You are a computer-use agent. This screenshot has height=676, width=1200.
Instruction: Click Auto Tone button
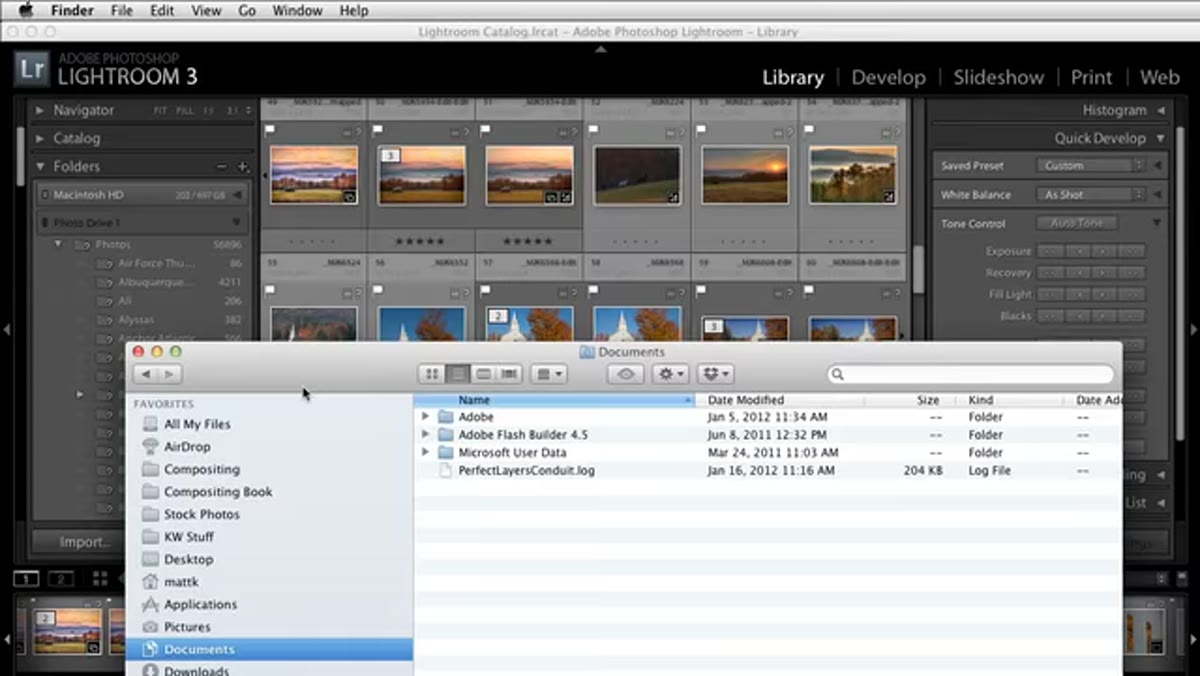pyautogui.click(x=1077, y=224)
